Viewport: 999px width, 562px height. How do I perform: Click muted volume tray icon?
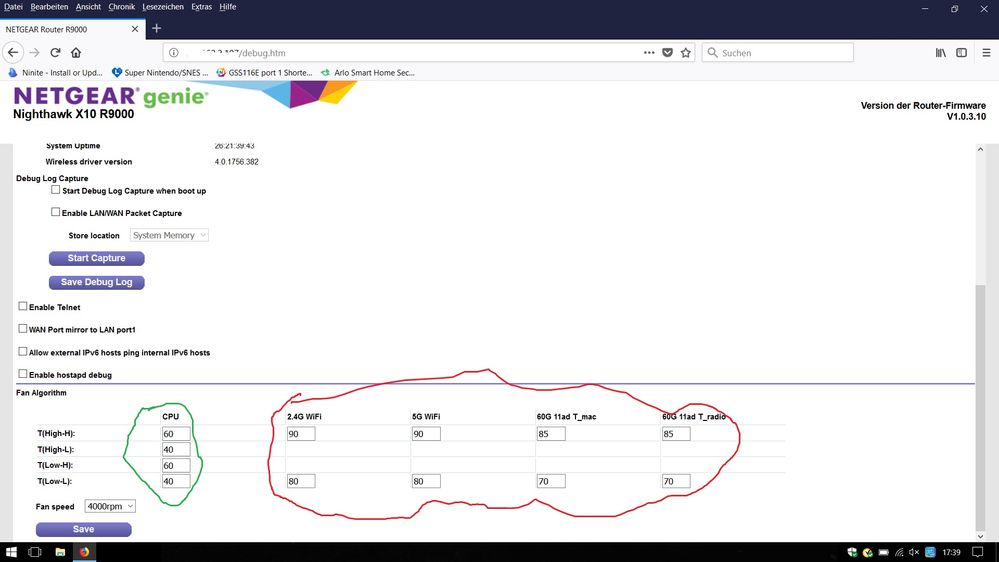[x=914, y=552]
